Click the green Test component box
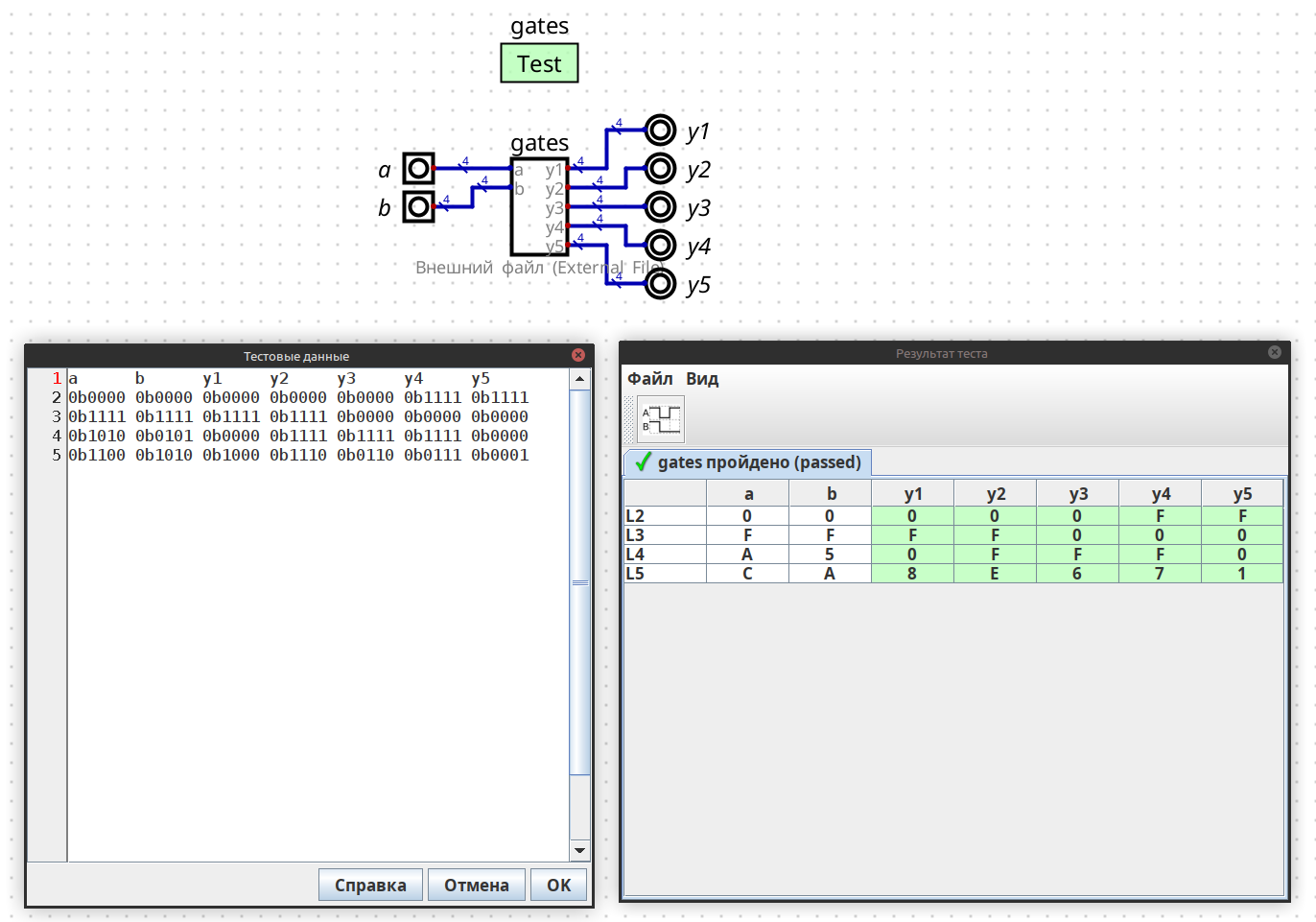1316x922 pixels. (539, 63)
